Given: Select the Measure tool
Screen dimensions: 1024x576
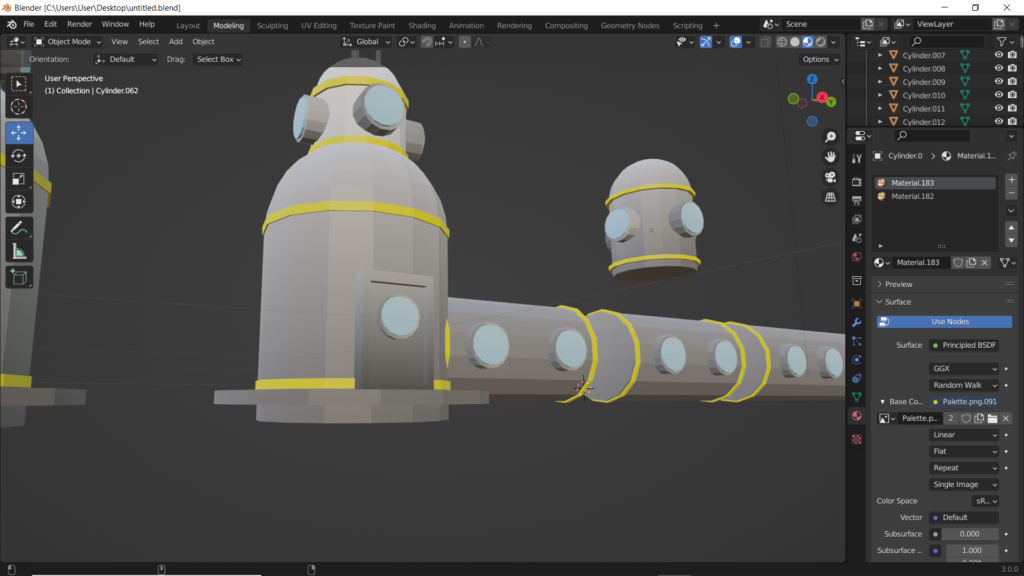Looking at the screenshot, I should [x=19, y=251].
